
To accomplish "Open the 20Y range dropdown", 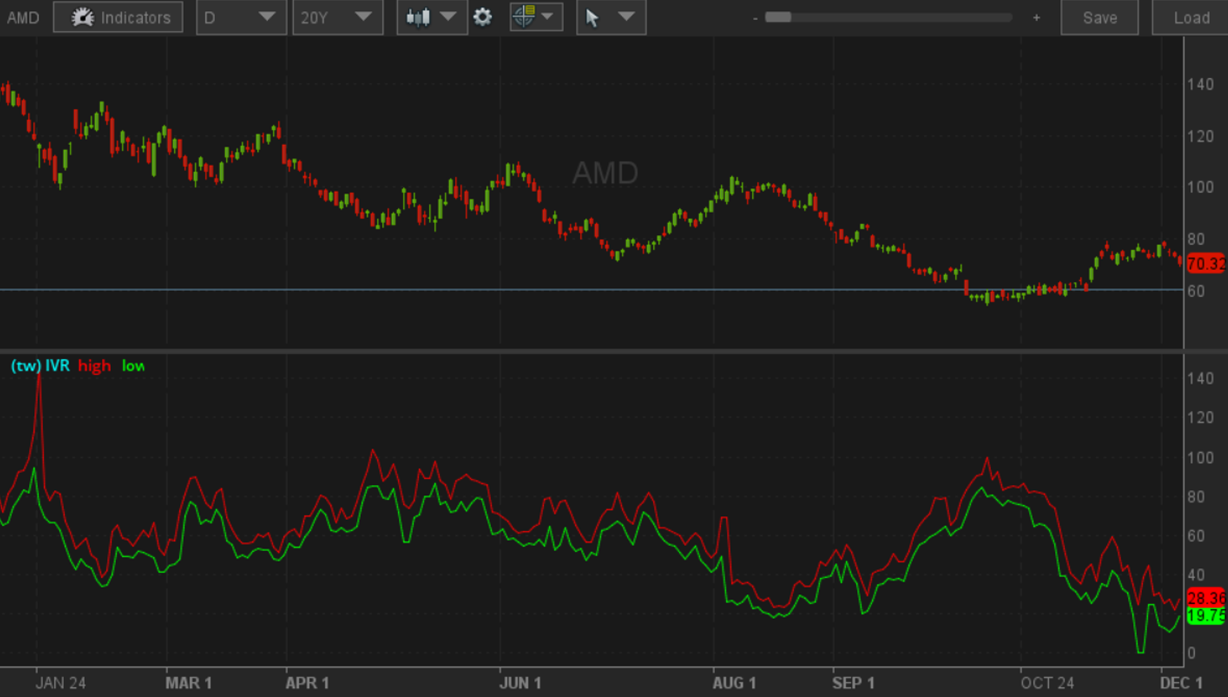I will click(337, 17).
